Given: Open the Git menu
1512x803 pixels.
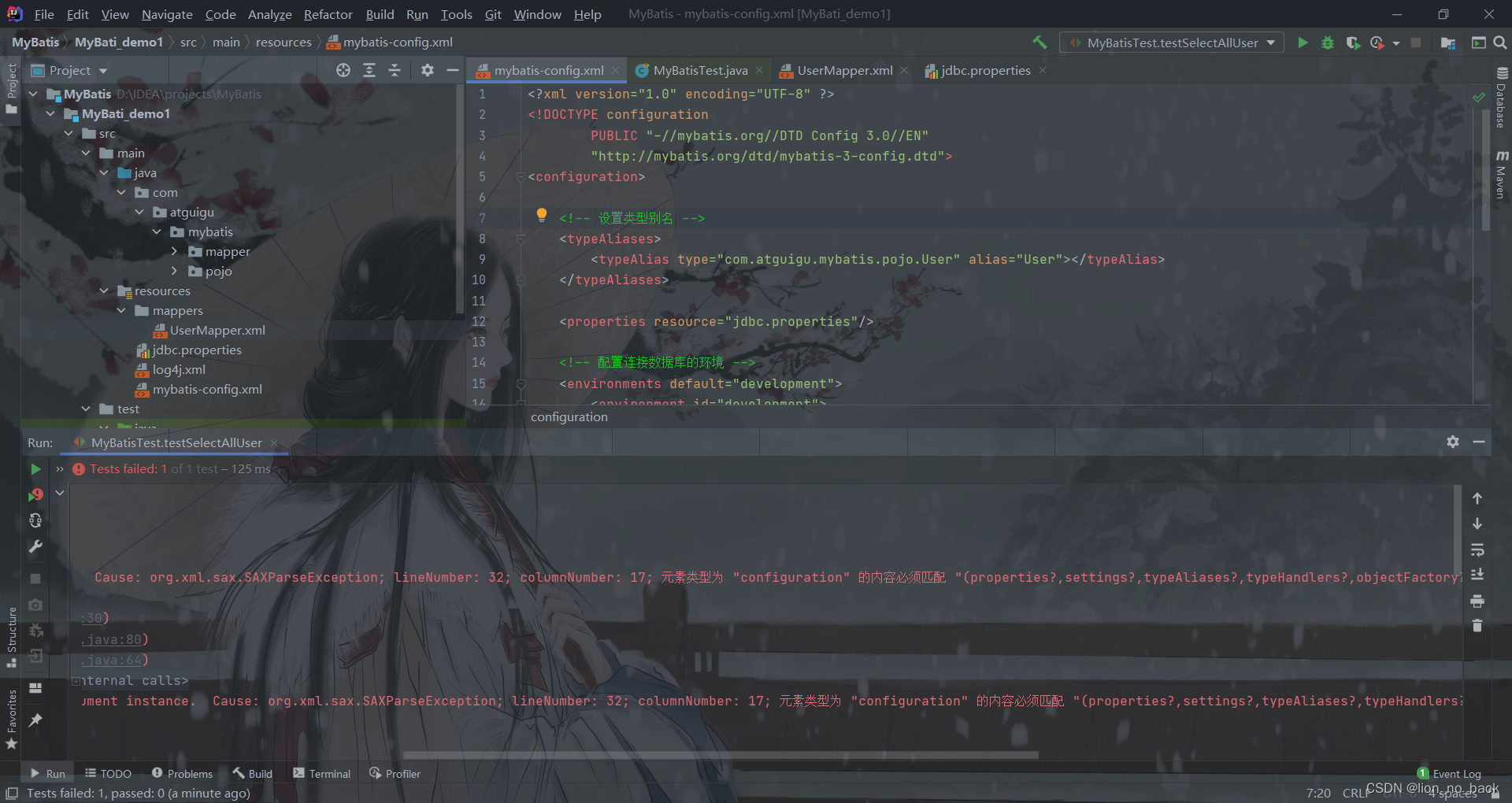Looking at the screenshot, I should pyautogui.click(x=493, y=14).
